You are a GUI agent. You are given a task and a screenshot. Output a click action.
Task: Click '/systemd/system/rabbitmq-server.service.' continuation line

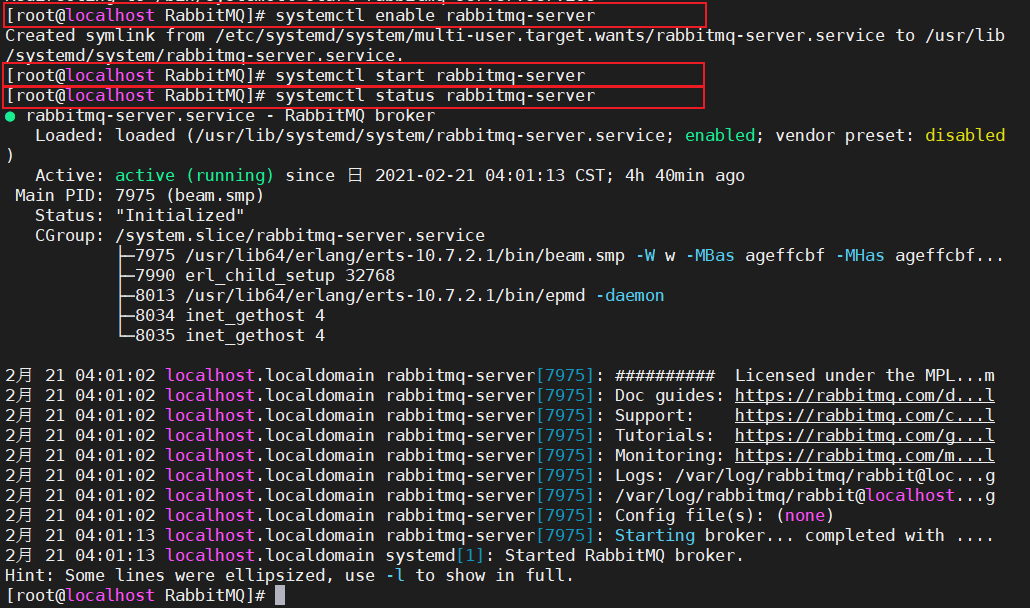pos(204,55)
